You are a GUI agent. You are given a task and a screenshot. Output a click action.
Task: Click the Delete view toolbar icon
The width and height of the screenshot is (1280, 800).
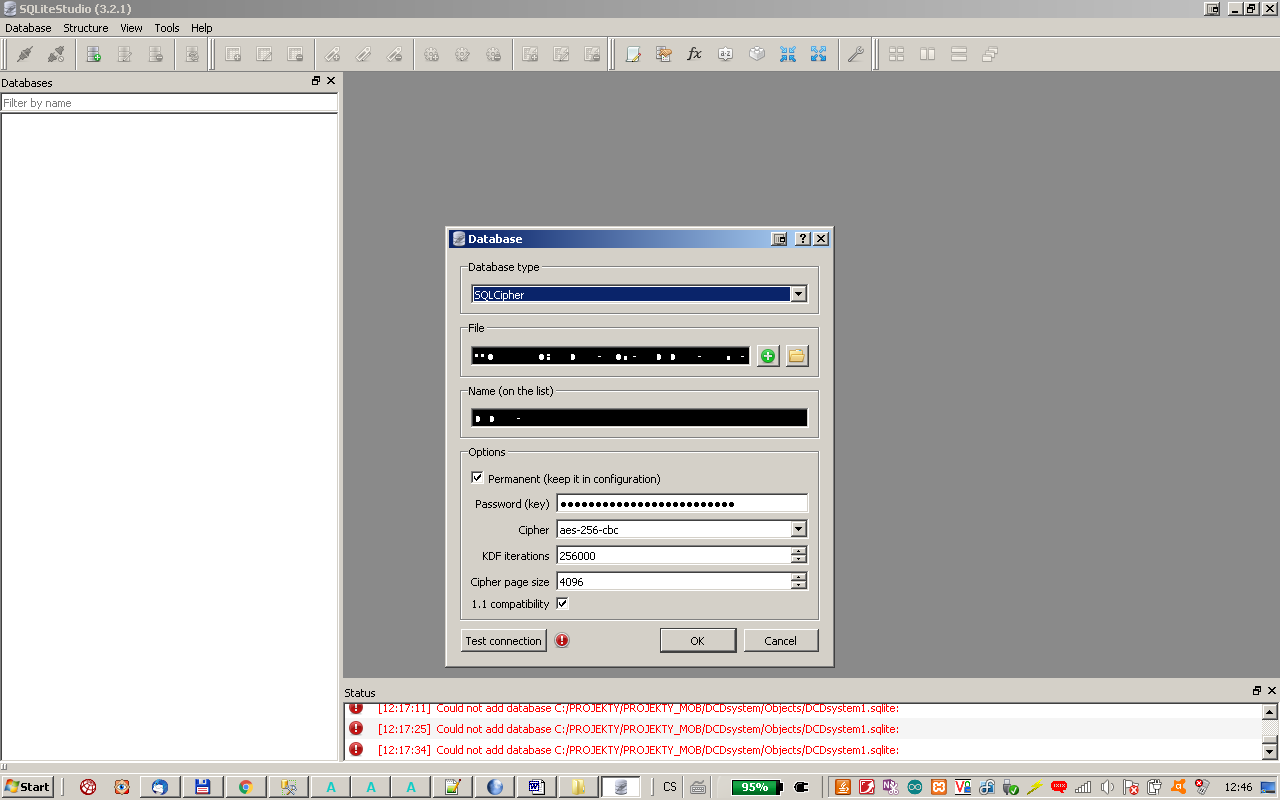point(592,54)
